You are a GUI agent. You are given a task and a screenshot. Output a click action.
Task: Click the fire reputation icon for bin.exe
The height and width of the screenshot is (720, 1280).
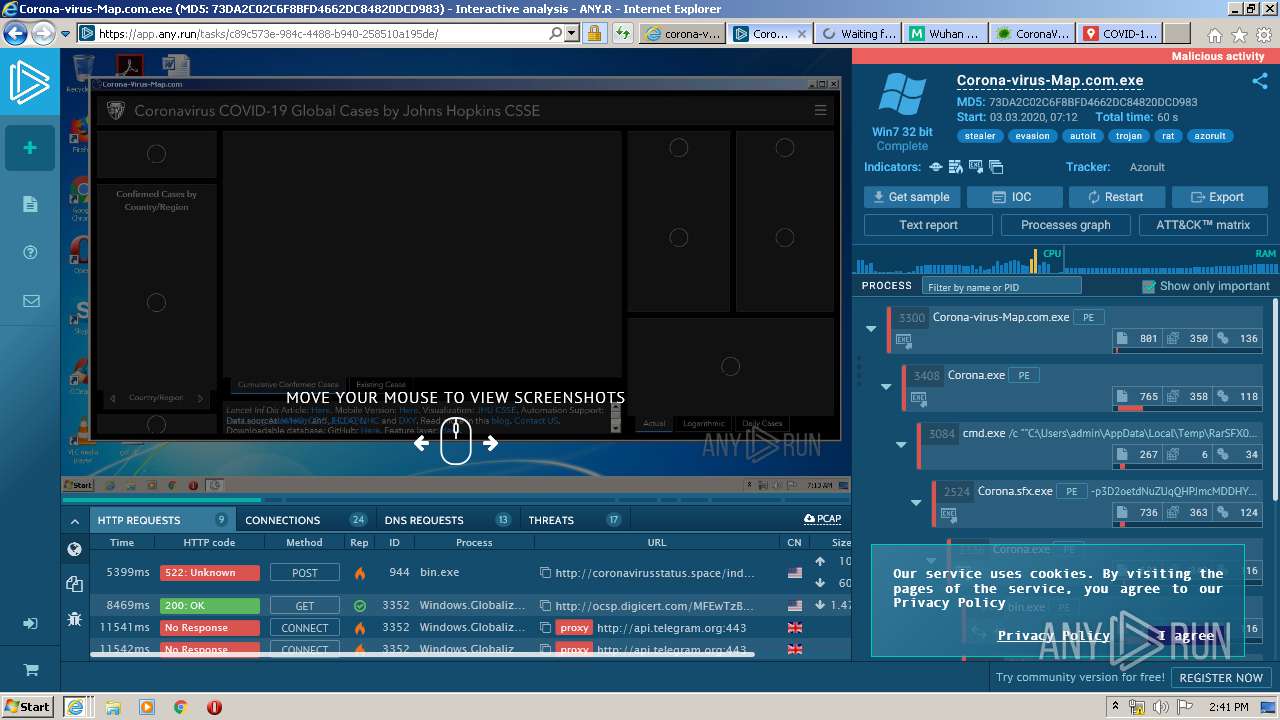click(360, 573)
